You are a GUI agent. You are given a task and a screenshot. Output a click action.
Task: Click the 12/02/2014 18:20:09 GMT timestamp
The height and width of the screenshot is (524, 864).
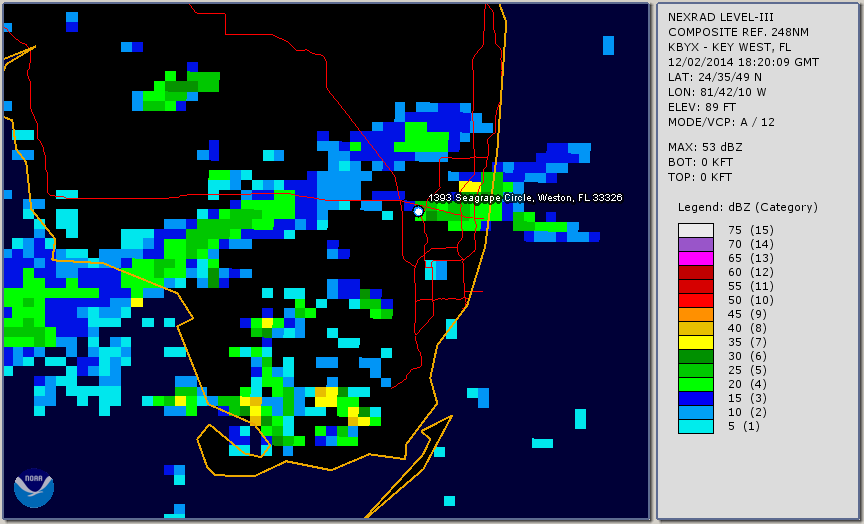pos(743,62)
